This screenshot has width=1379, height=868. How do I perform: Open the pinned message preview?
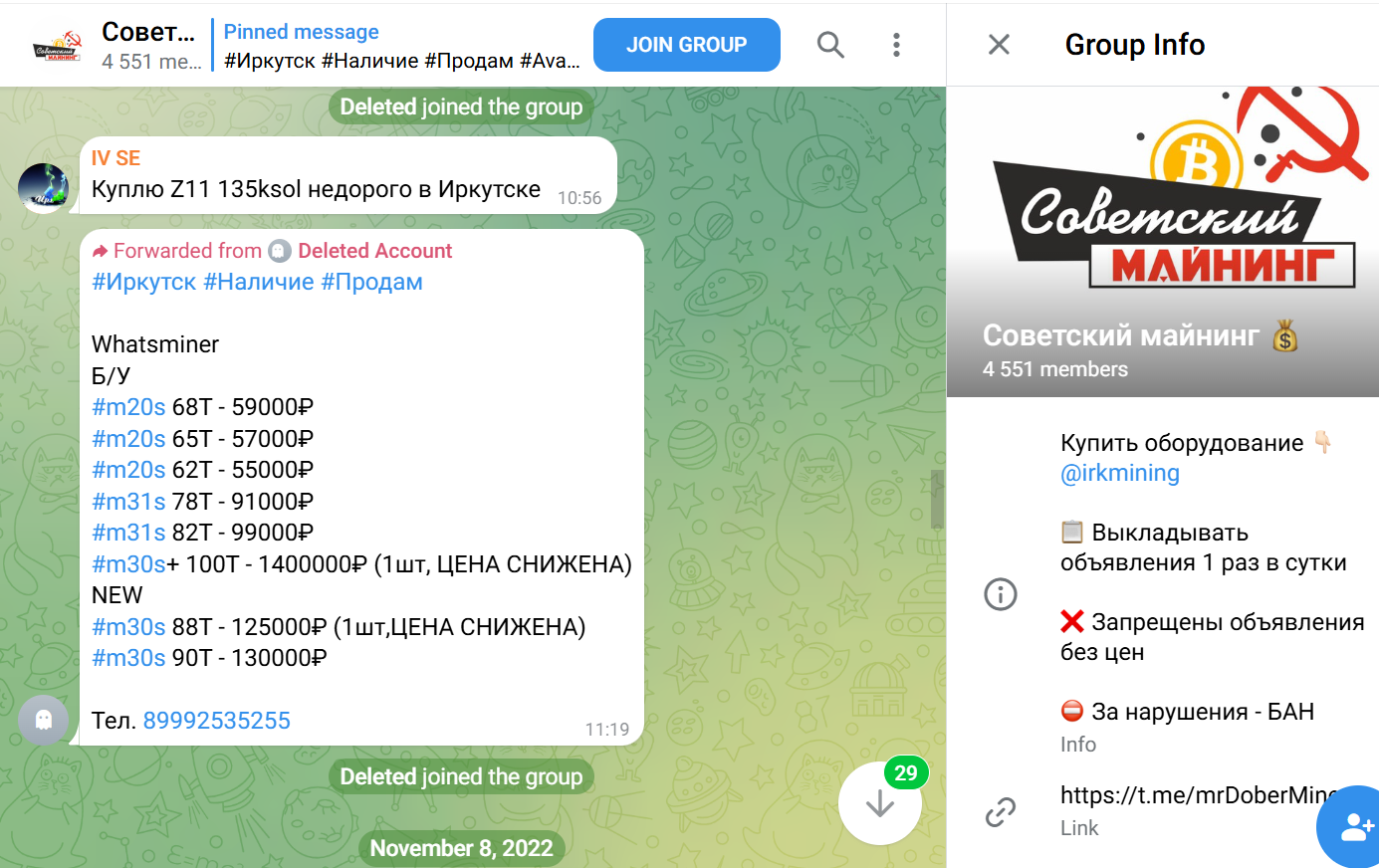tap(400, 46)
